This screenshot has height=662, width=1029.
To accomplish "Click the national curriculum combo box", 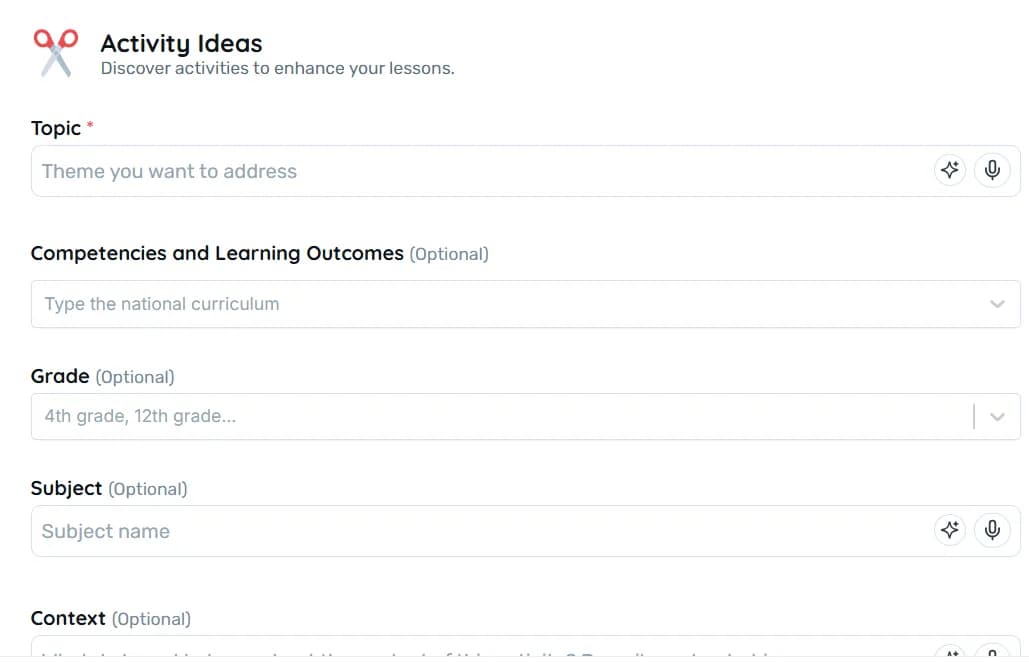I will (500, 304).
